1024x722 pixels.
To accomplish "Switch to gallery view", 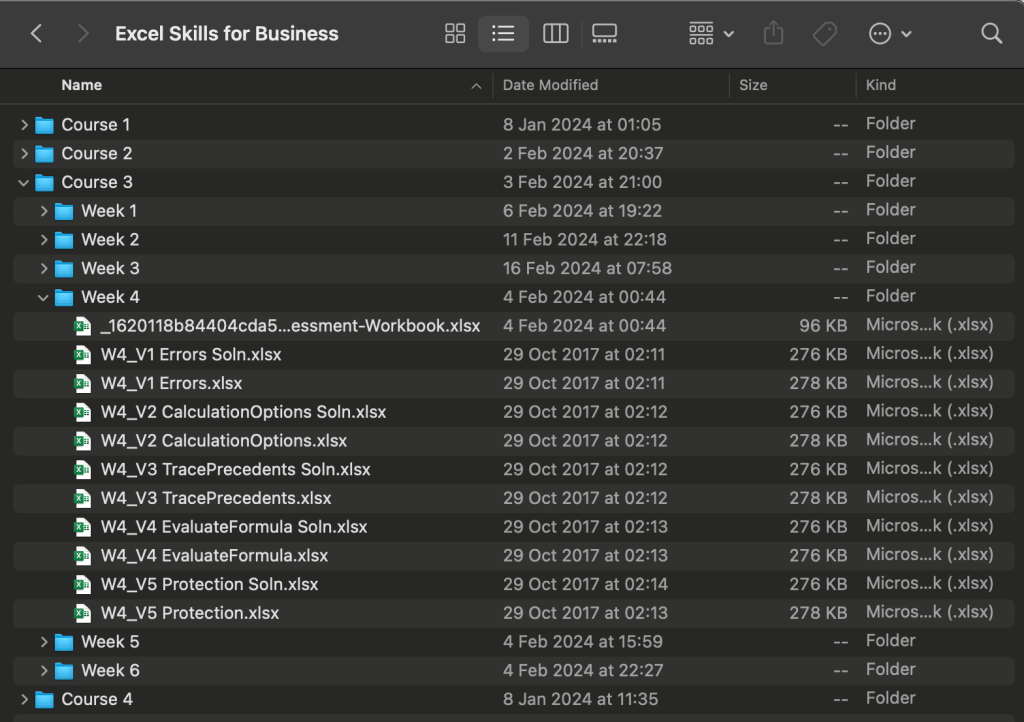I will 604,34.
